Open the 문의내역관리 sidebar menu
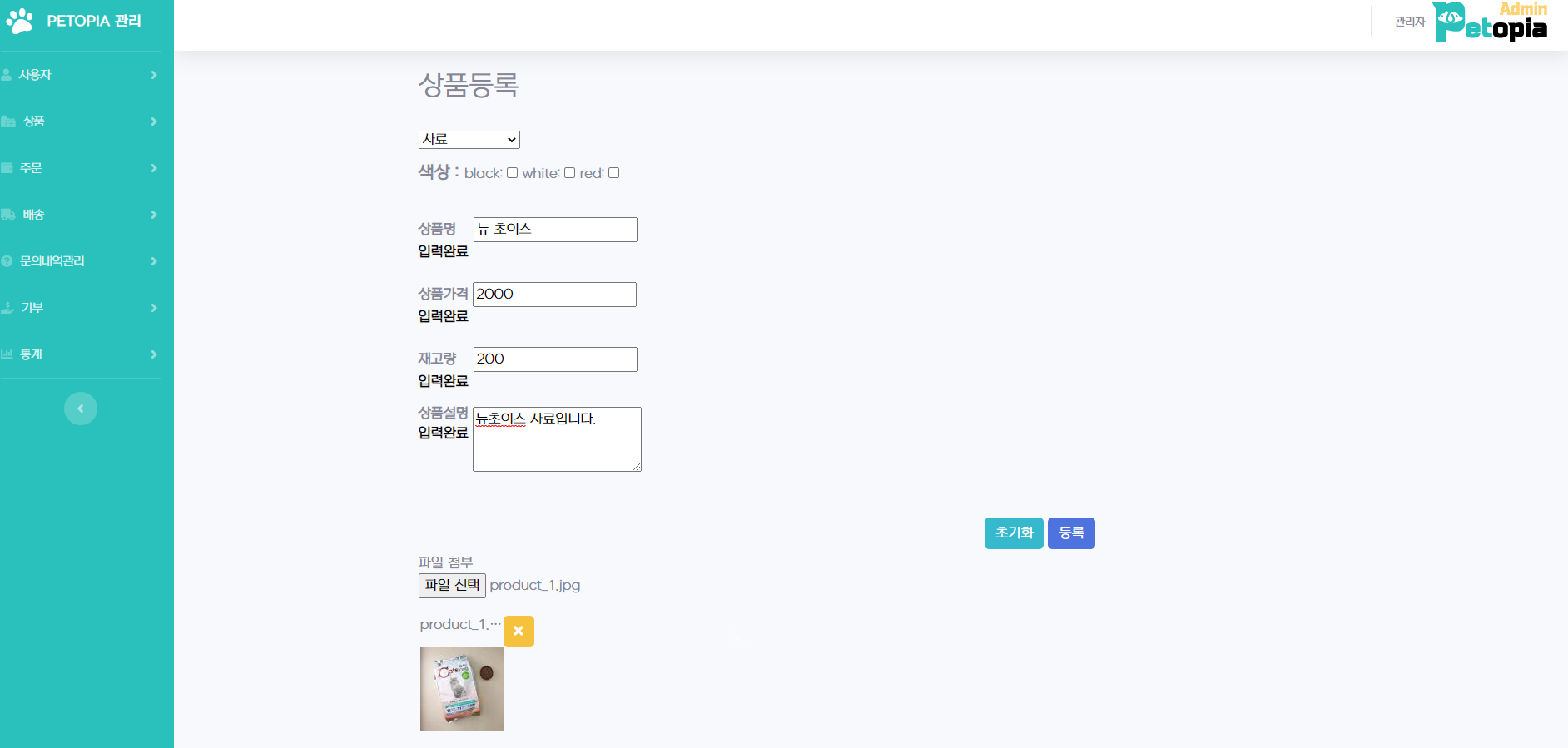 point(80,261)
